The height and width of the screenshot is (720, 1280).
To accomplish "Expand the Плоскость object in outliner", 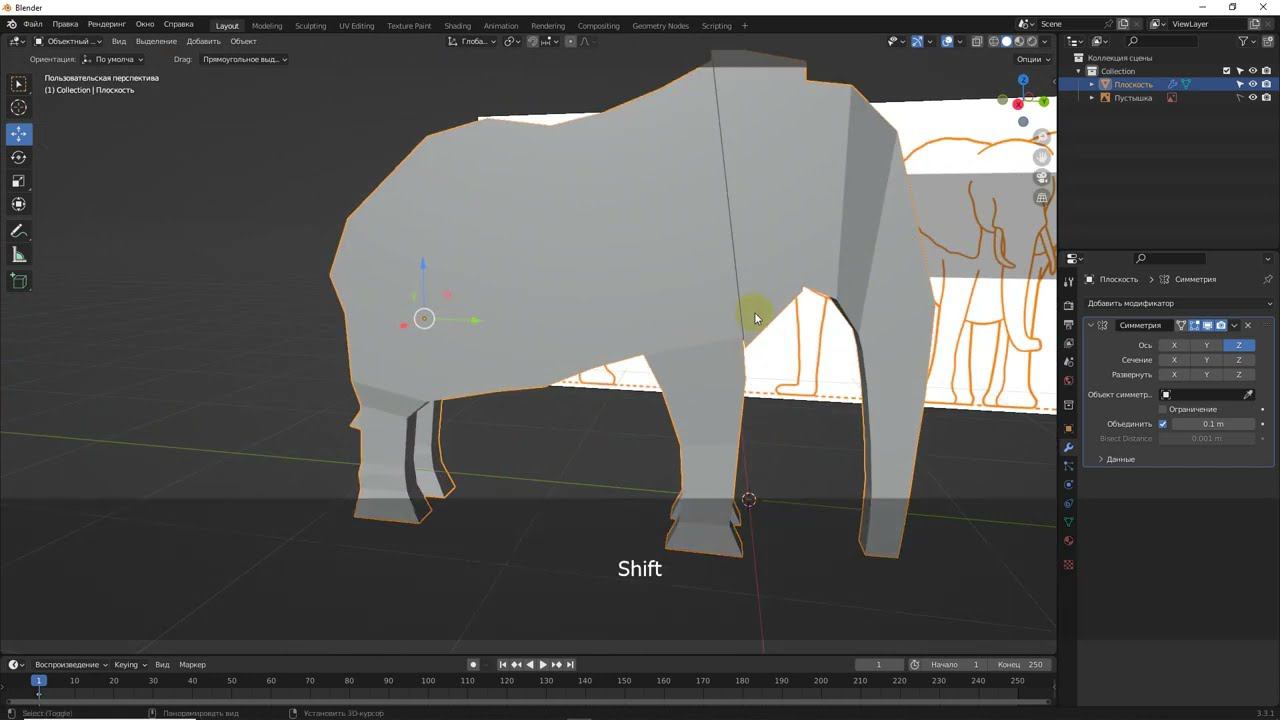I will 1092,85.
